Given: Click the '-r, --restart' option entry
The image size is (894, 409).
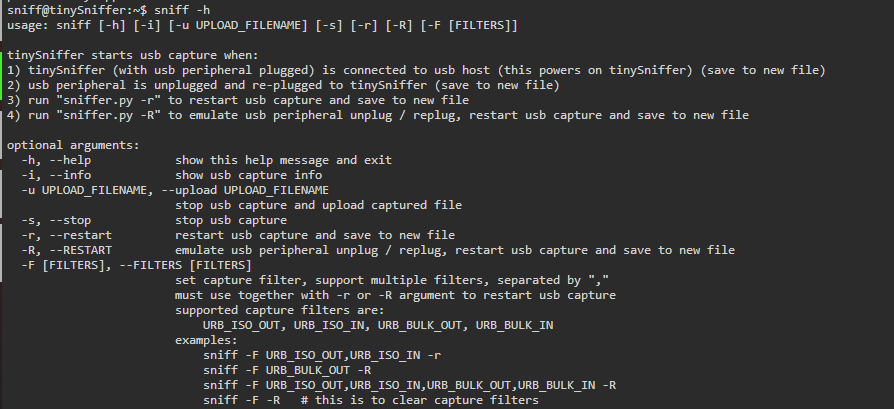Looking at the screenshot, I should [67, 235].
